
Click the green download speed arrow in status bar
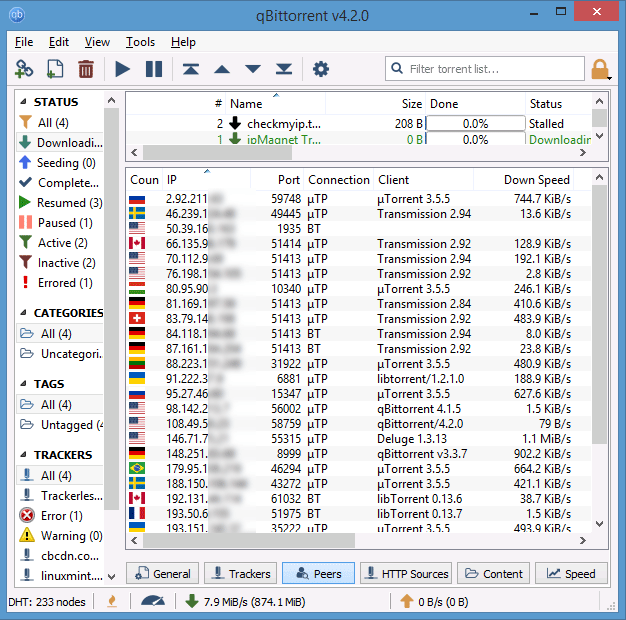click(x=192, y=601)
